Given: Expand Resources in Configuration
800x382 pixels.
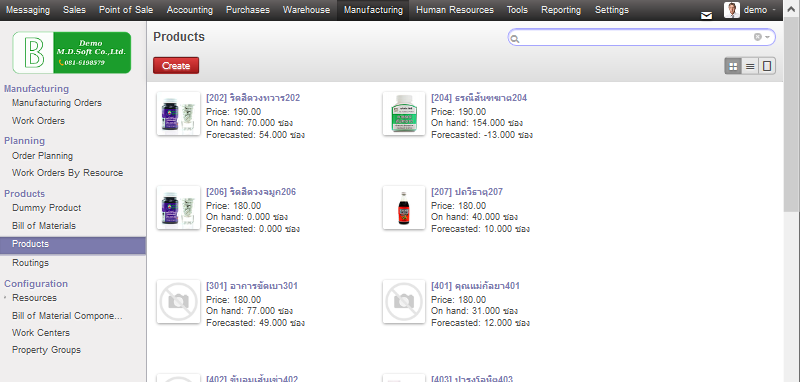Looking at the screenshot, I should 34,297.
